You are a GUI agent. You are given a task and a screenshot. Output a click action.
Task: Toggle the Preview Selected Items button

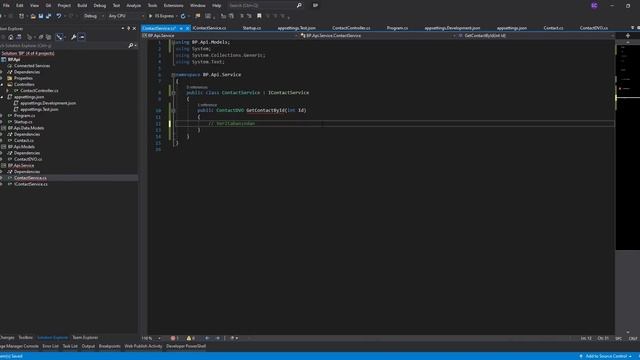(82, 37)
